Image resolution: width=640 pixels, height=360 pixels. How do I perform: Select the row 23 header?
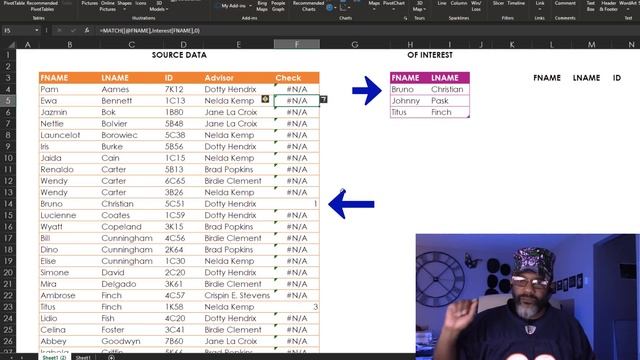[8, 307]
